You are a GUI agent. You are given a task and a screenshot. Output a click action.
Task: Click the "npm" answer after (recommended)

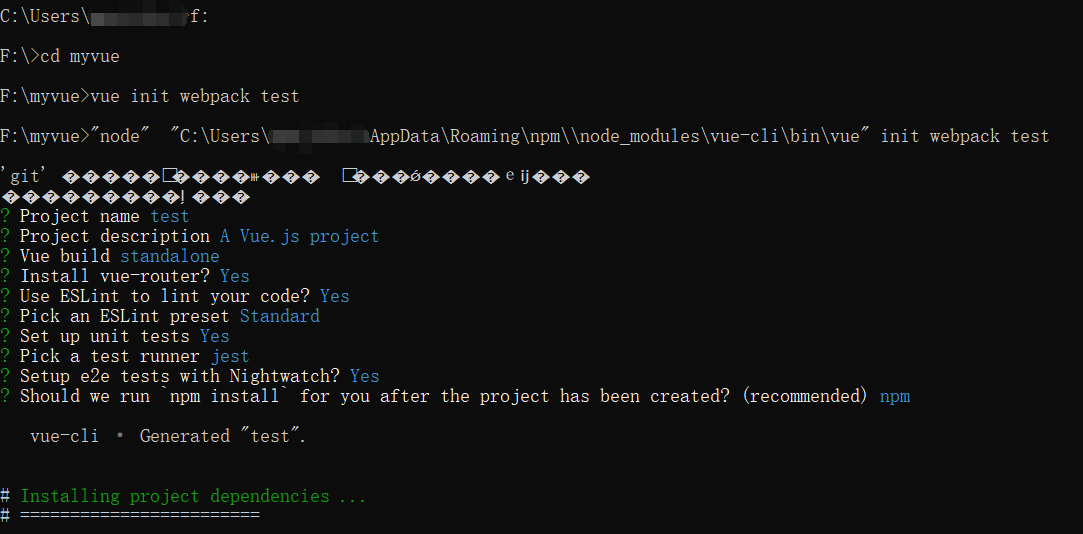[894, 396]
